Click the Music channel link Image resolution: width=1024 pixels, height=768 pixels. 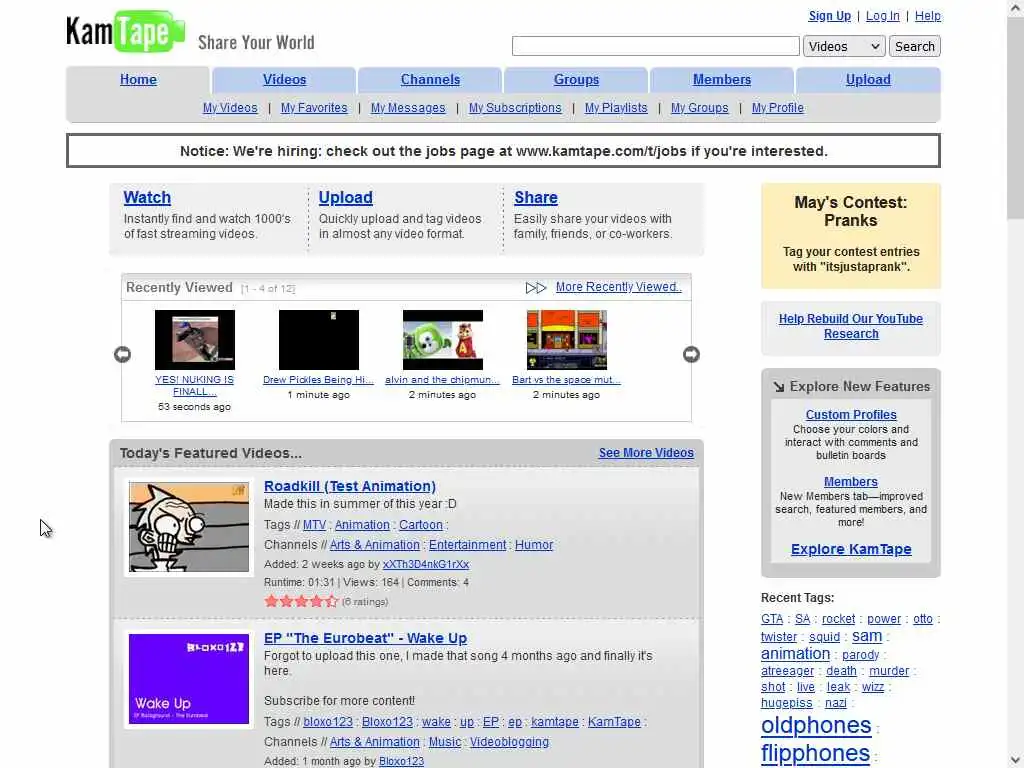coord(445,742)
